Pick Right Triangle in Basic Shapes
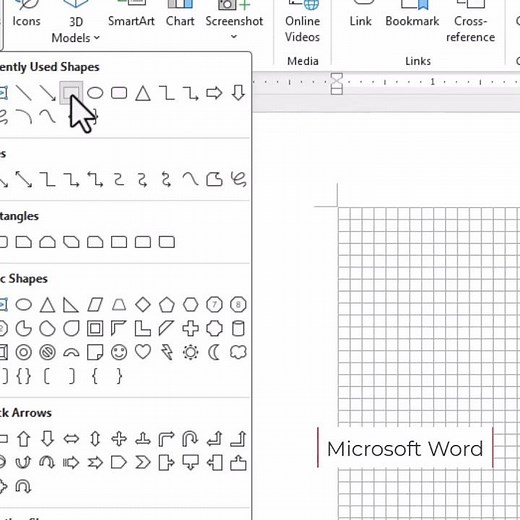520x520 pixels. [x=71, y=305]
